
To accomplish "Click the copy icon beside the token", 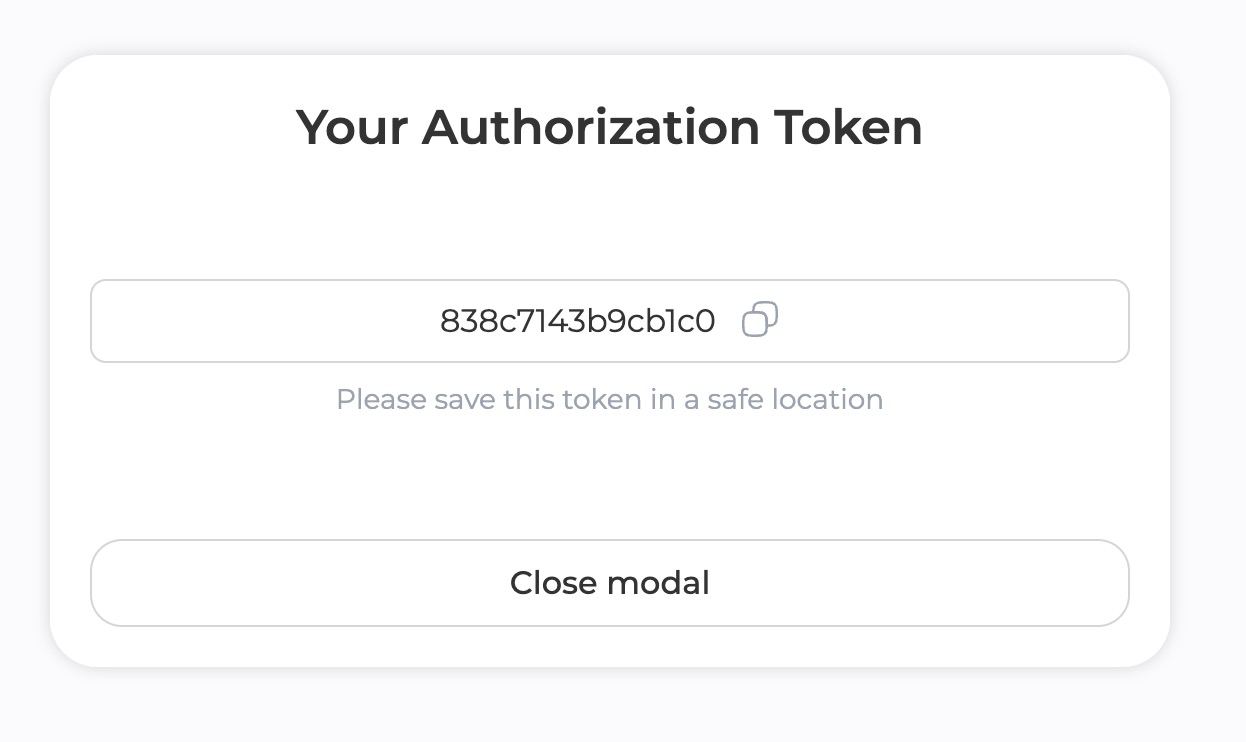I will (759, 320).
